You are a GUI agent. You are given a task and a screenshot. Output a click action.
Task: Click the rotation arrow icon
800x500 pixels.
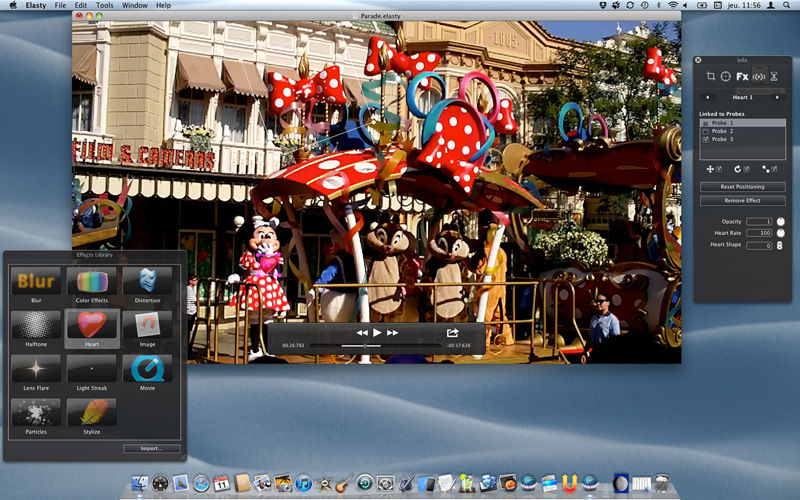click(x=737, y=169)
